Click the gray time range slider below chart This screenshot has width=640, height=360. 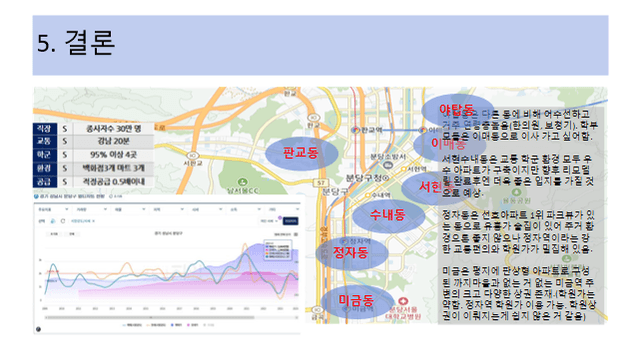click(150, 317)
